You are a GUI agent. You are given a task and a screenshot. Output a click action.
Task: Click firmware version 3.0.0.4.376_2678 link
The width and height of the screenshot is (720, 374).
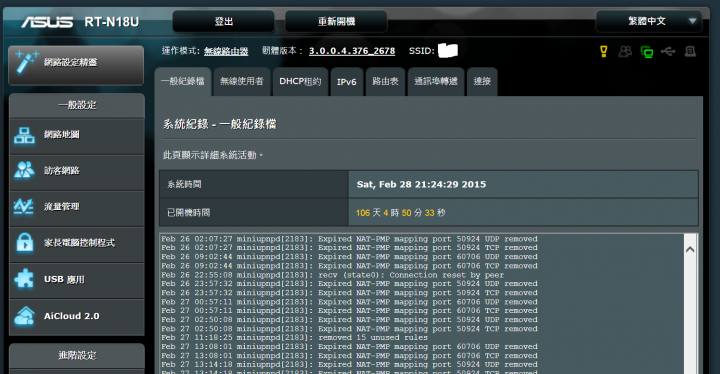coord(352,51)
